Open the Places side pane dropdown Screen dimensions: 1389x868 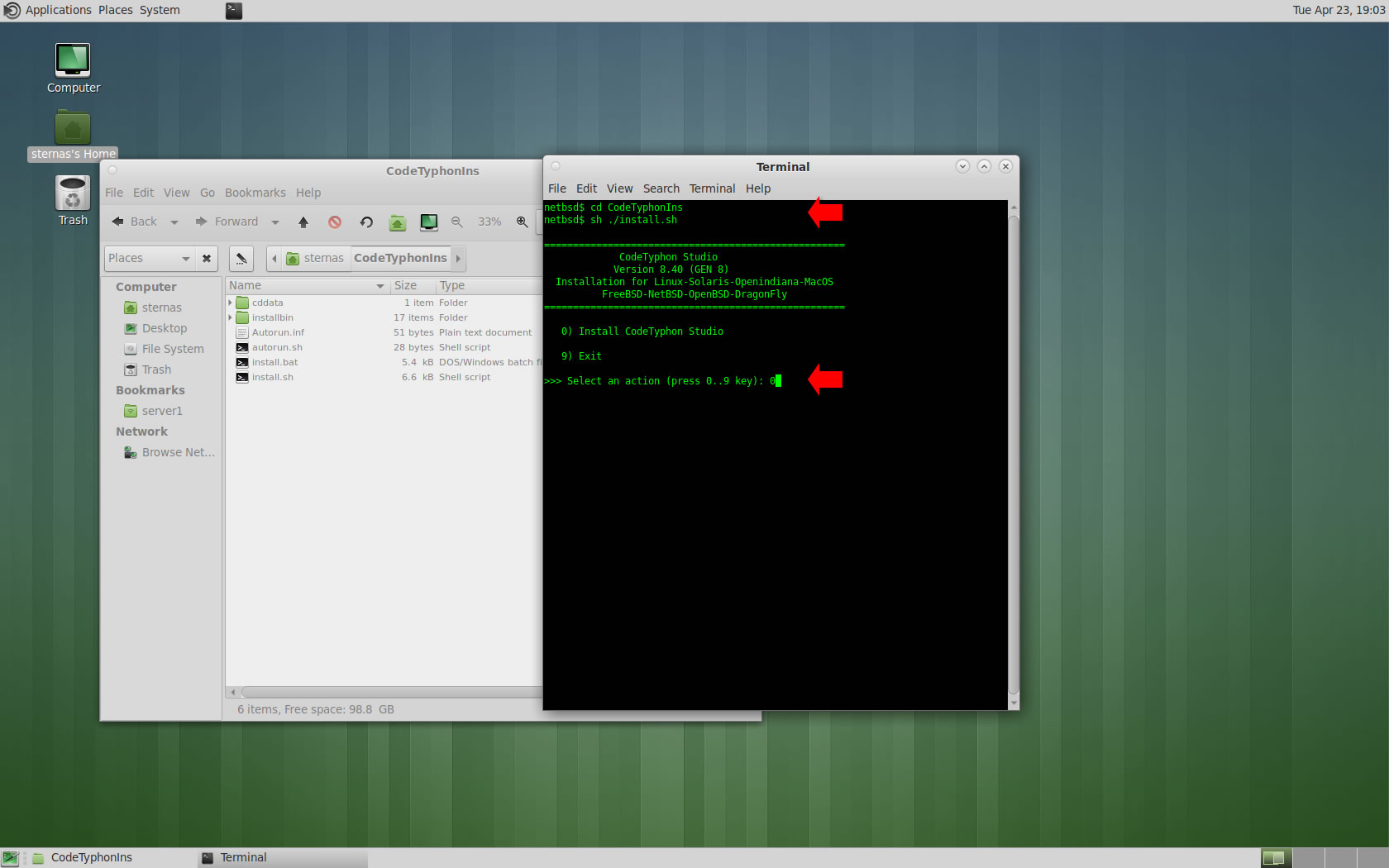tap(150, 259)
